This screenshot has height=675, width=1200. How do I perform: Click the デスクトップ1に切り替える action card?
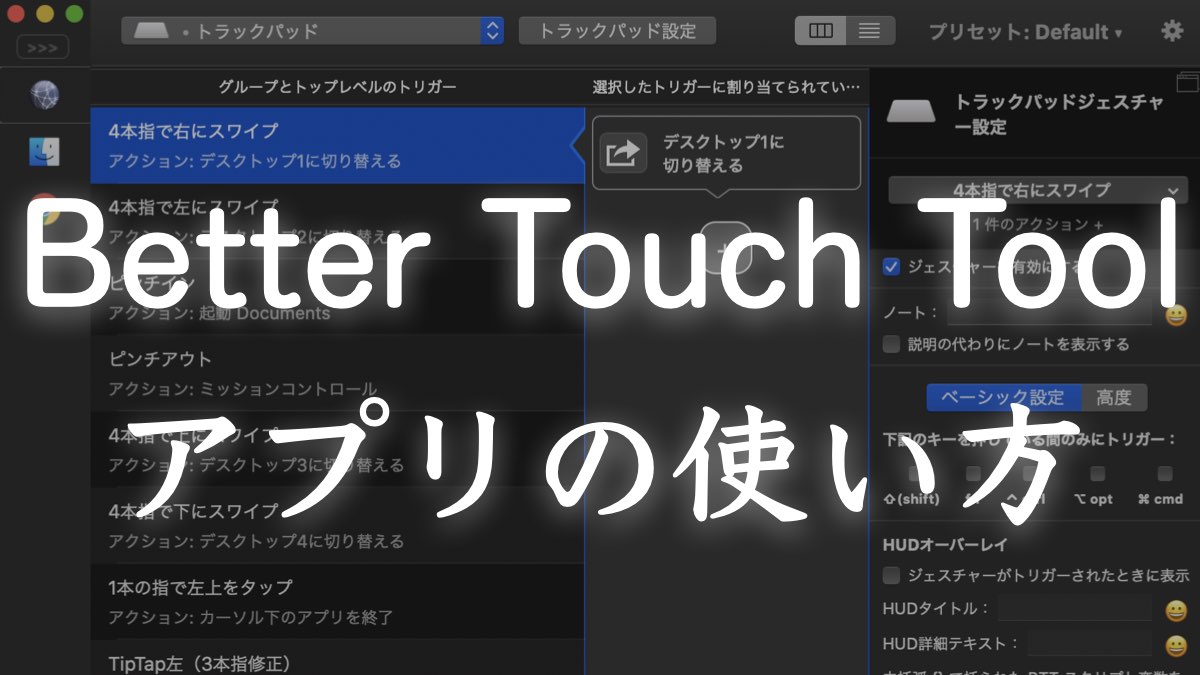coord(726,153)
